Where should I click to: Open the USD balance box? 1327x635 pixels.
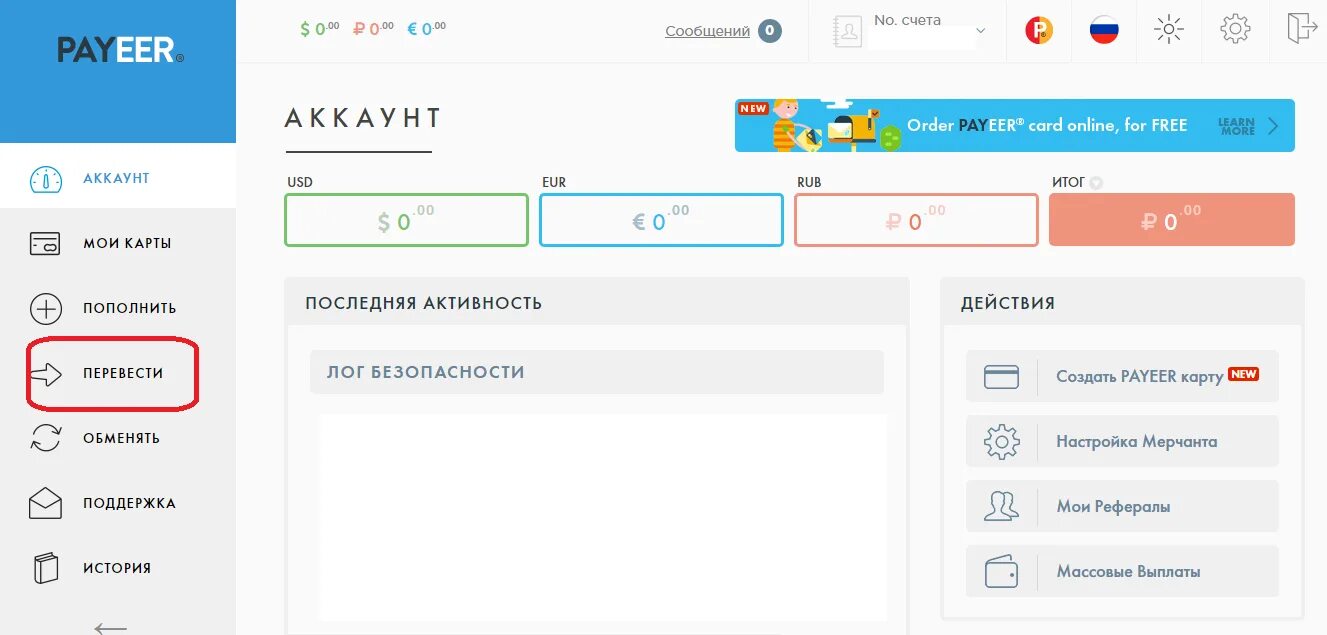coord(406,220)
